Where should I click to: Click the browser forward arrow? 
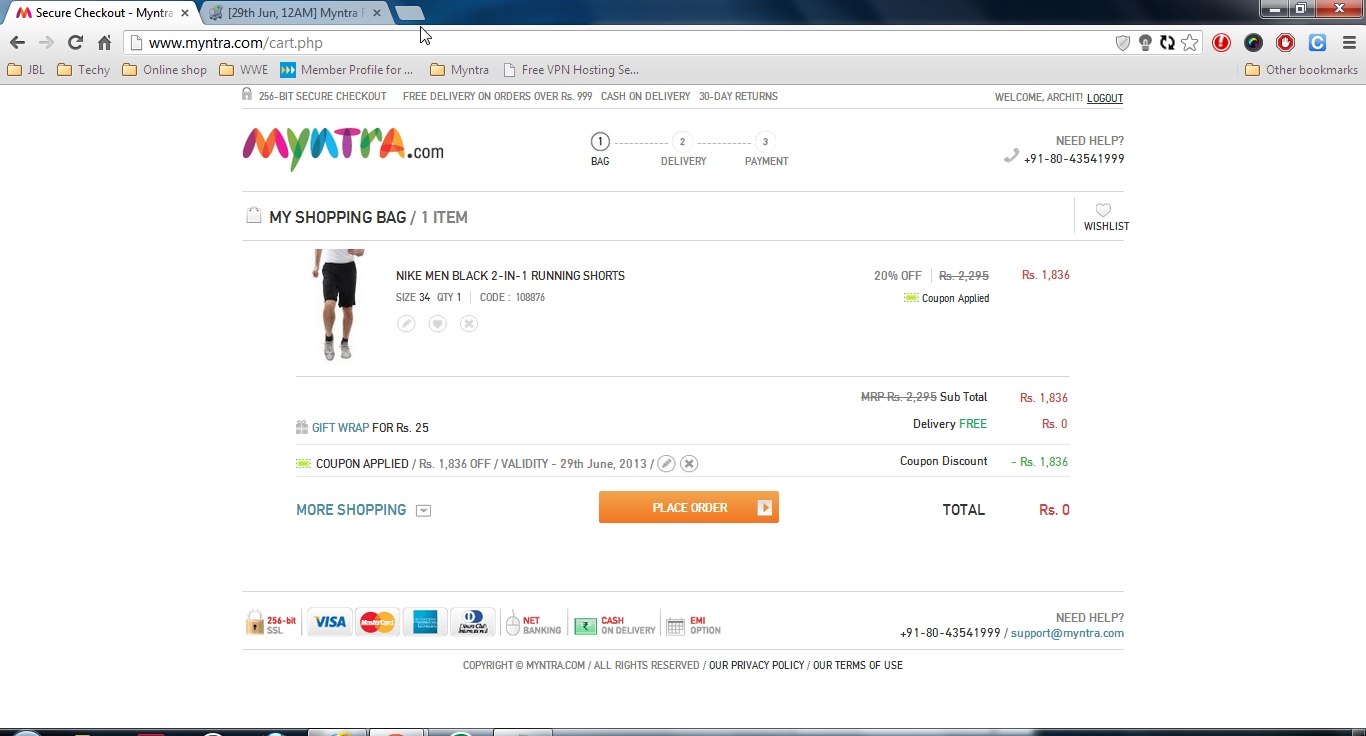click(46, 42)
